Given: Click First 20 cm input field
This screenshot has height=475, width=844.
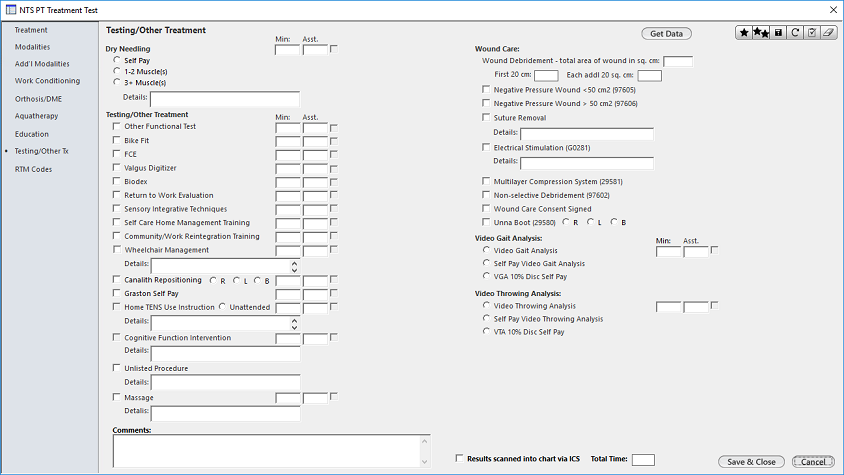Looking at the screenshot, I should (x=546, y=76).
